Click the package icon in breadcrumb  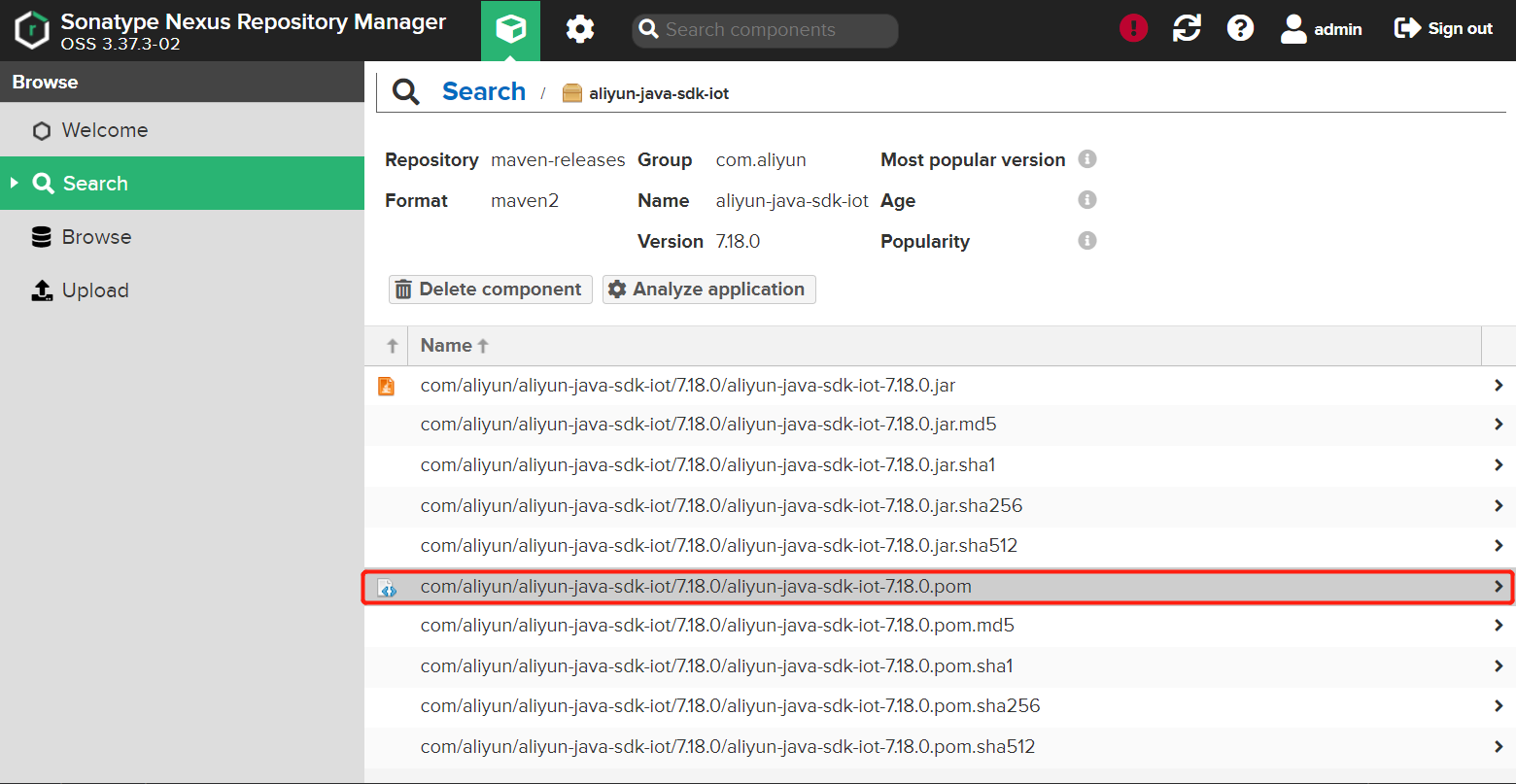572,93
